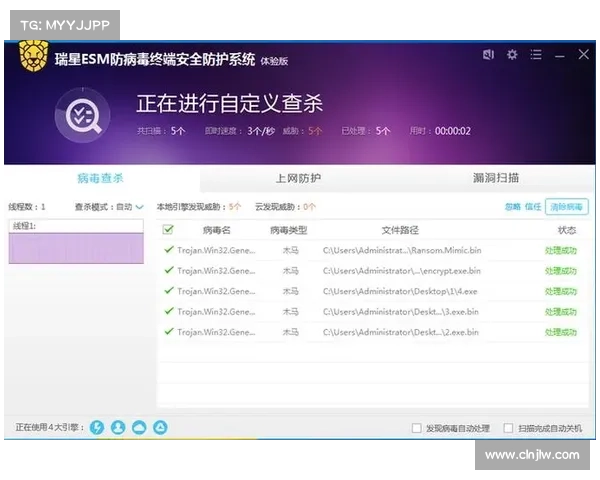Toggle the select-all checkbox in table header

[168, 229]
